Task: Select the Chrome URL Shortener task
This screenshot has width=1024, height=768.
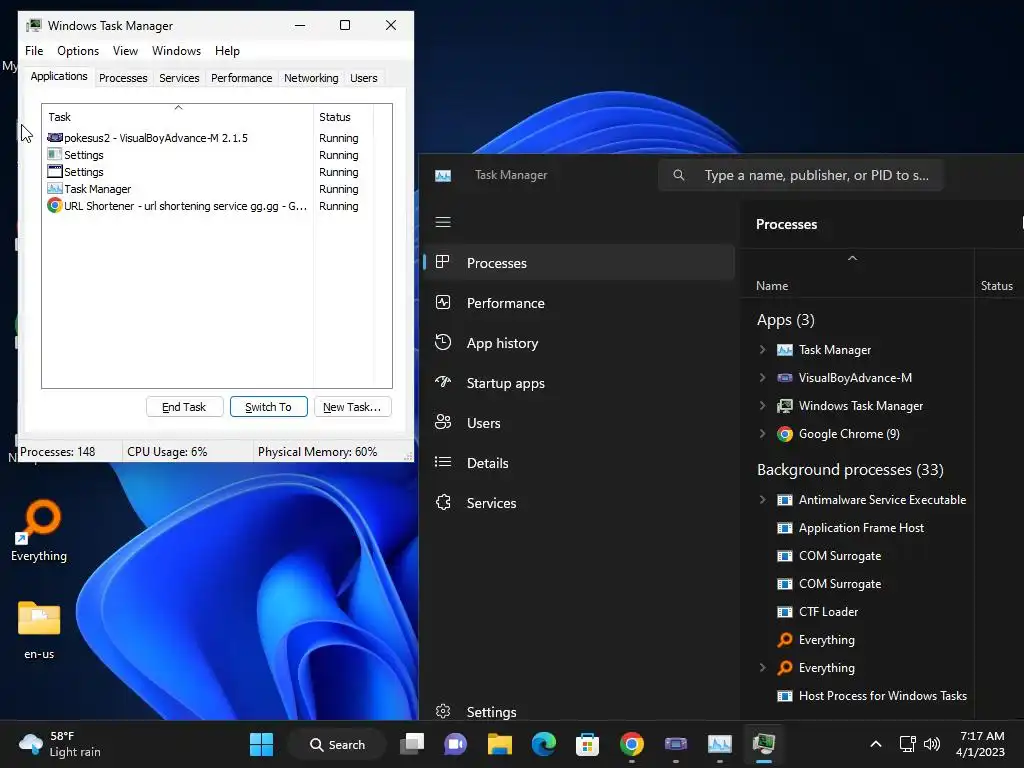Action: tap(177, 206)
